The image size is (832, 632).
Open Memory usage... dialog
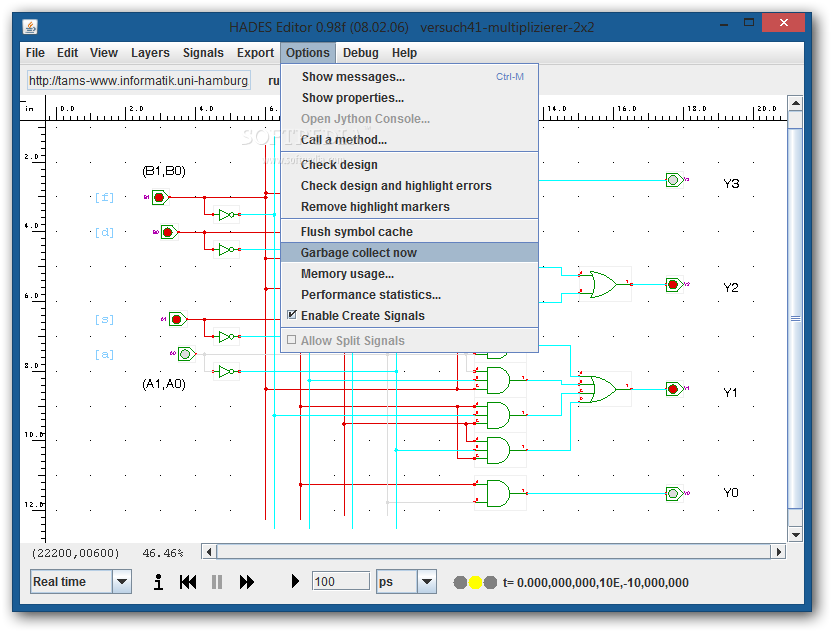pyautogui.click(x=410, y=274)
